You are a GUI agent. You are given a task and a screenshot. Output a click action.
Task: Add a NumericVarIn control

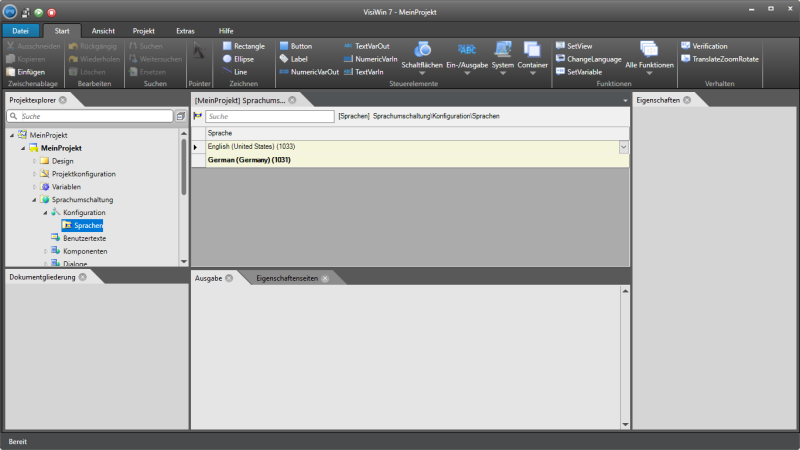370,59
